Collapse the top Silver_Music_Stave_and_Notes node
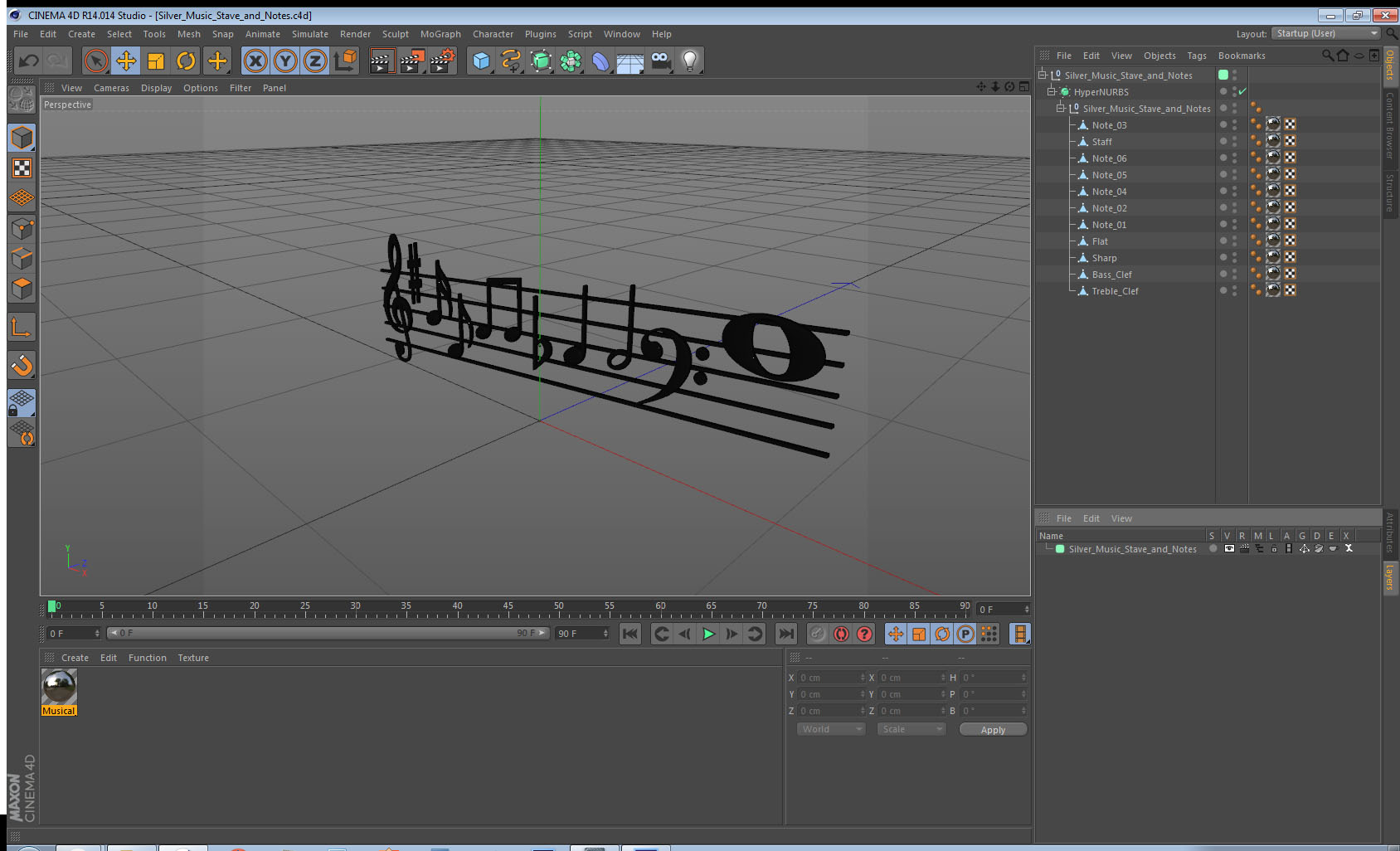Viewport: 1400px width, 851px height. pos(1043,75)
